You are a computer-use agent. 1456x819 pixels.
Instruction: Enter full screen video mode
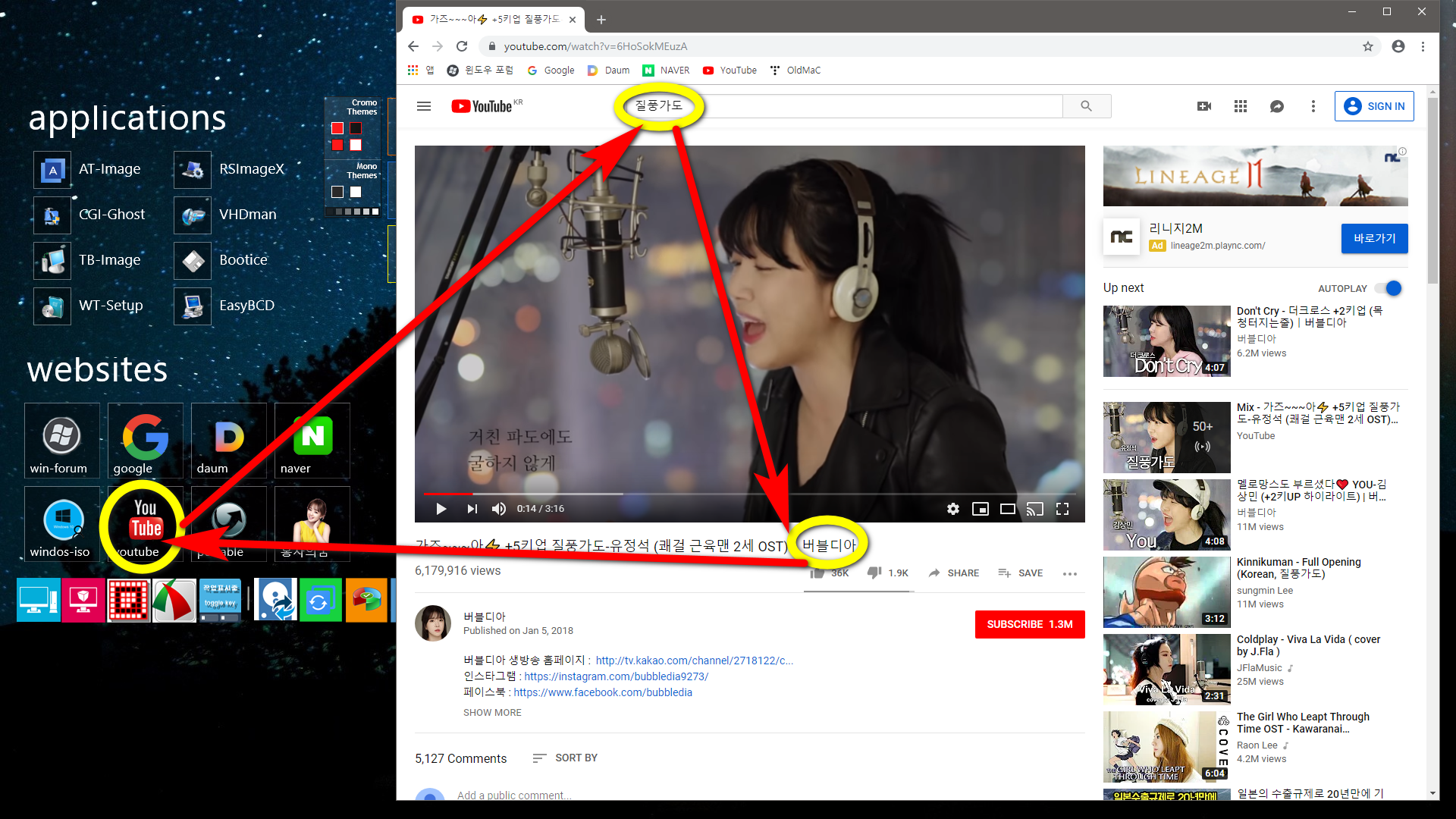pyautogui.click(x=1062, y=509)
